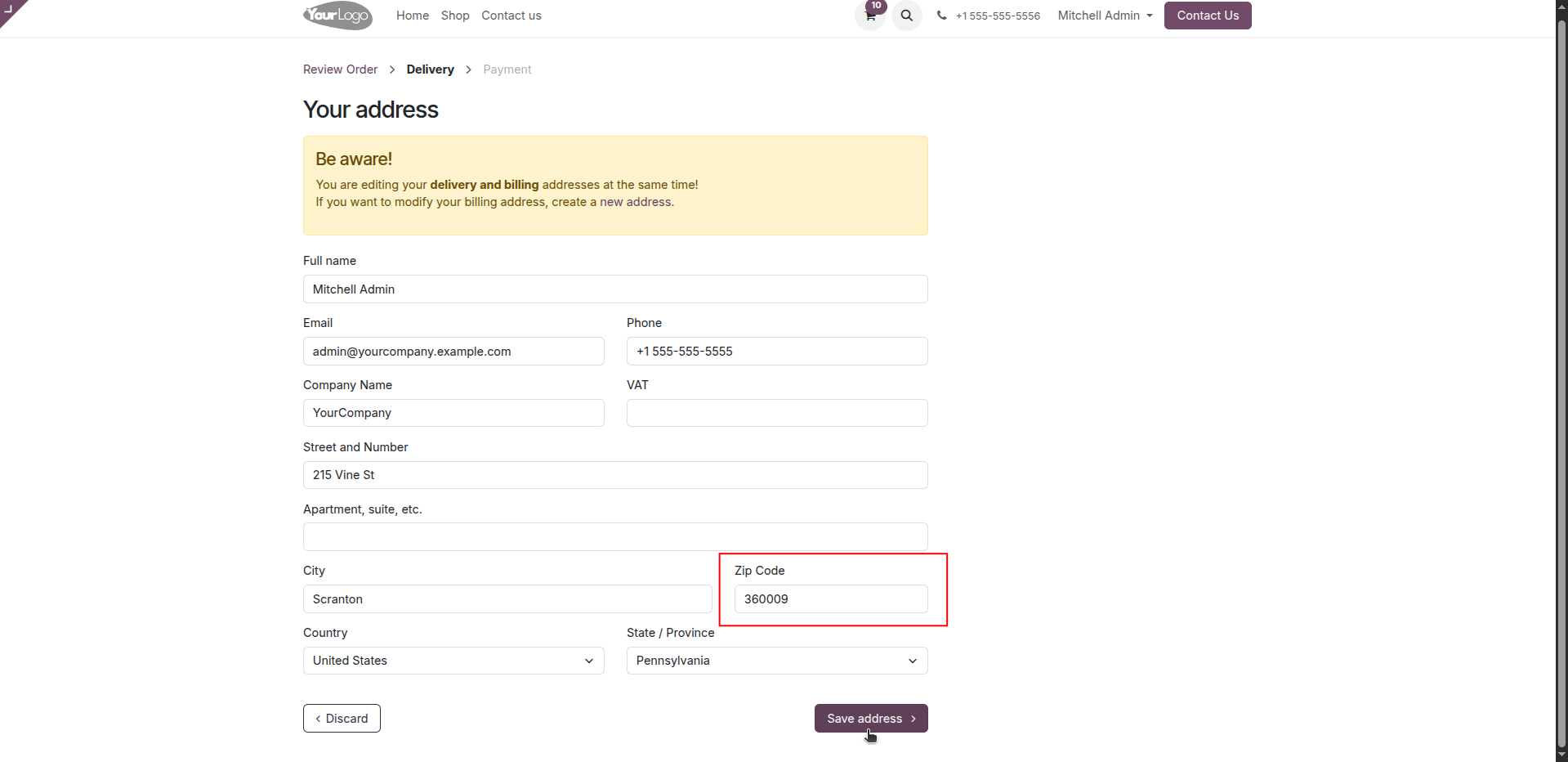Focus the Full name field

(615, 289)
